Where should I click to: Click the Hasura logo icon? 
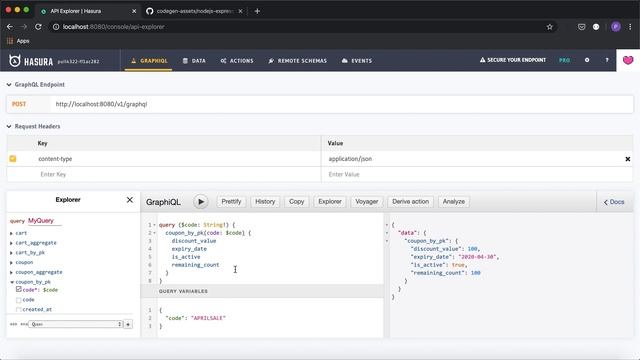click(x=15, y=60)
